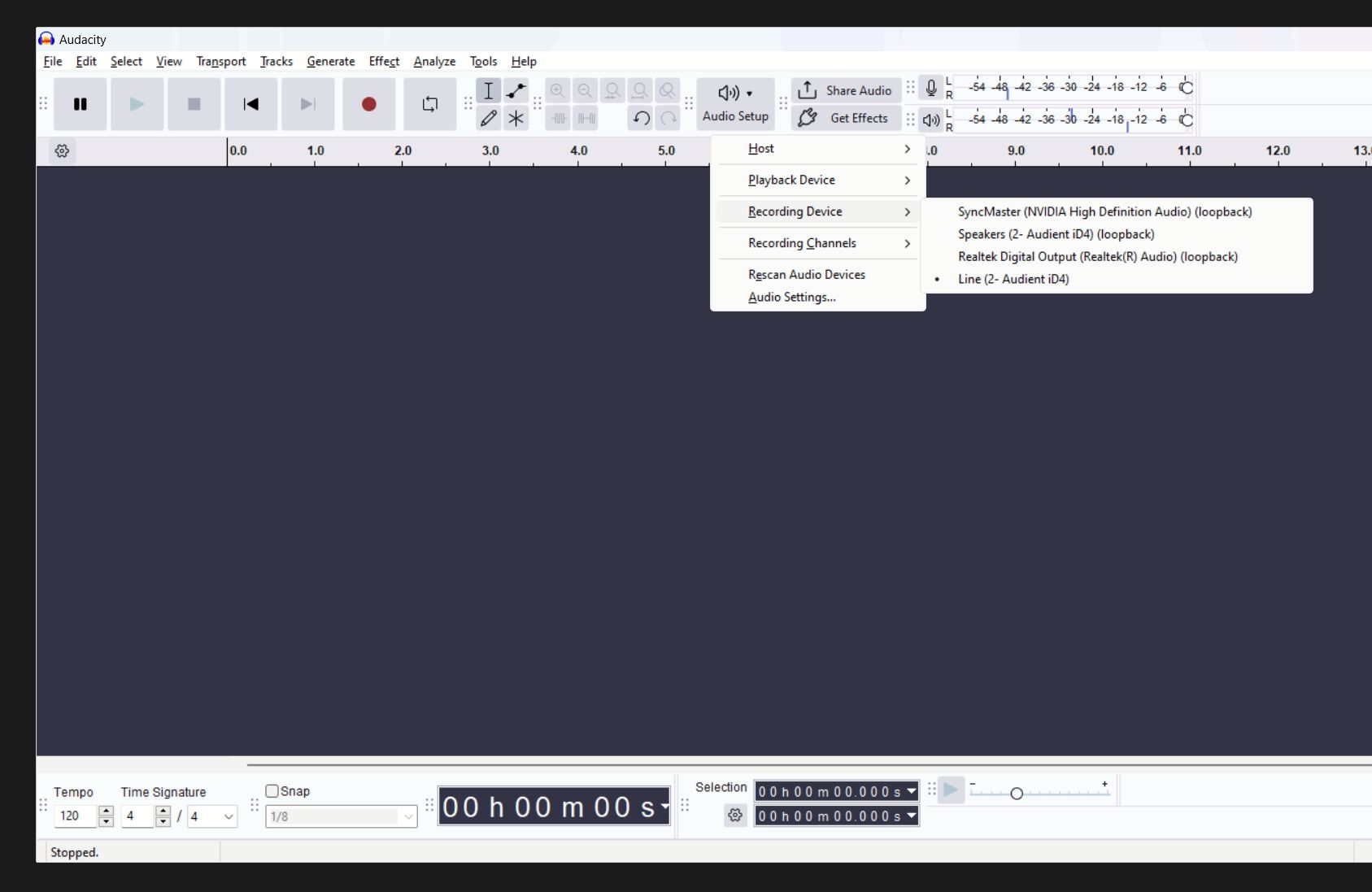Click the Pause transport button
The image size is (1372, 892).
pyautogui.click(x=80, y=104)
